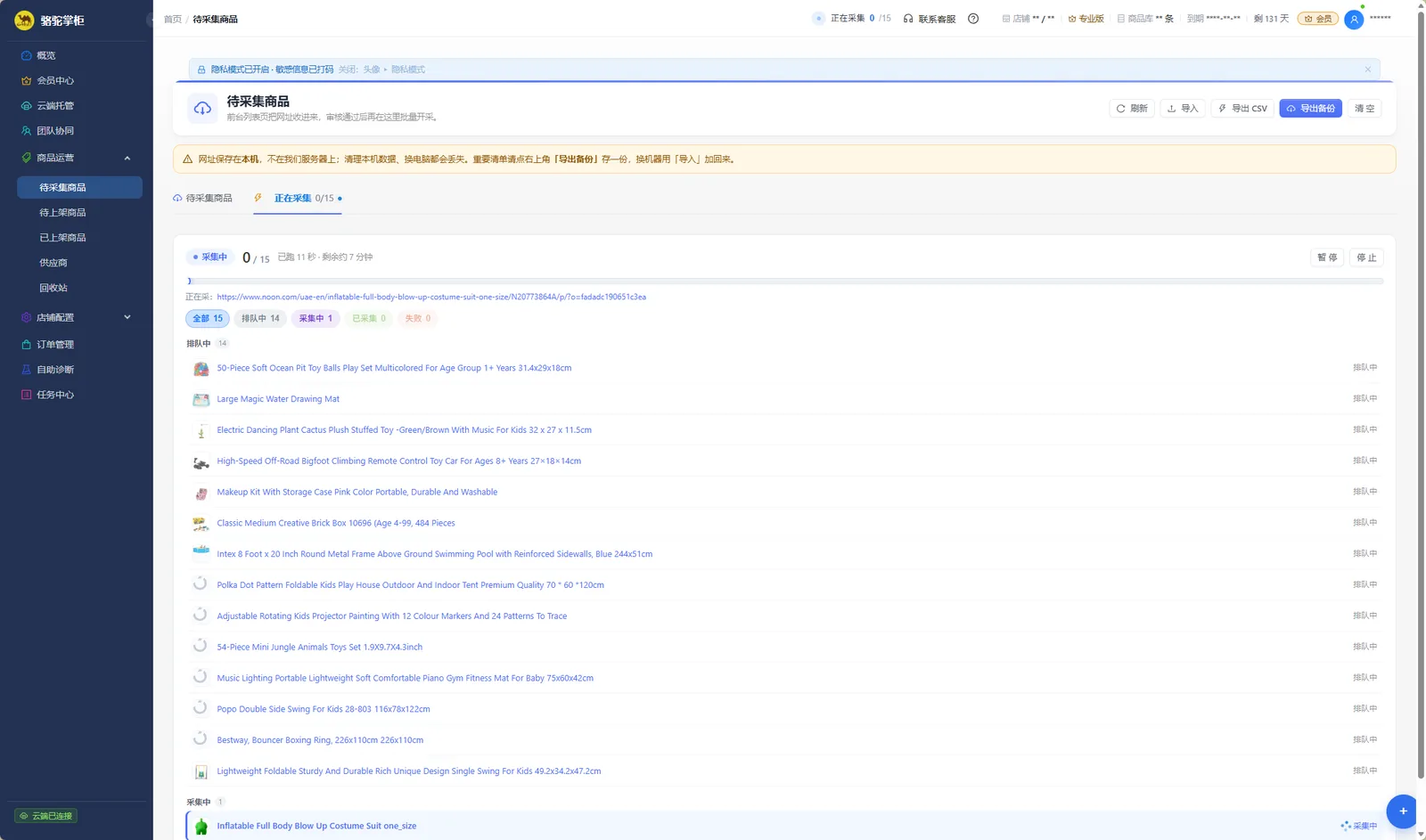This screenshot has height=840, width=1426.
Task: Select 待上架商品 in sidebar
Action: 79,212
